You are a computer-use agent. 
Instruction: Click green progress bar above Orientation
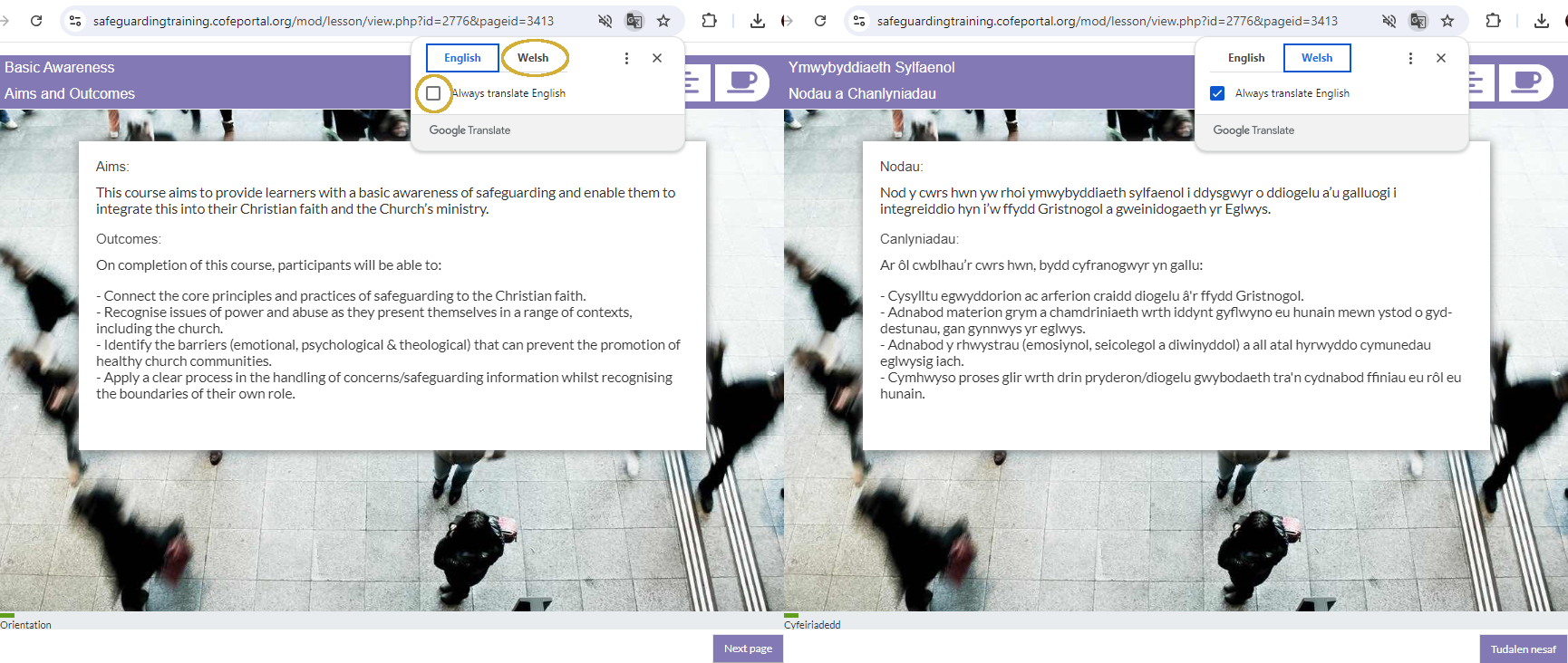(x=7, y=615)
